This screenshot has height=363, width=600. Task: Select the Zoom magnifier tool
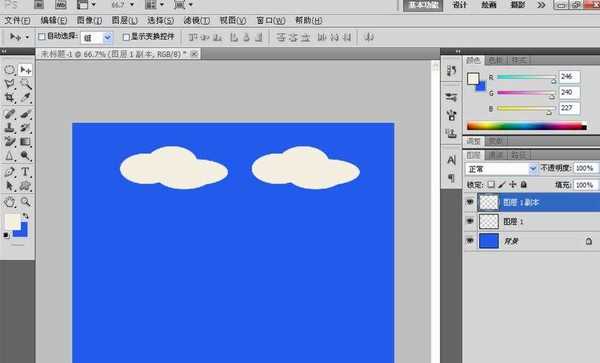click(25, 202)
